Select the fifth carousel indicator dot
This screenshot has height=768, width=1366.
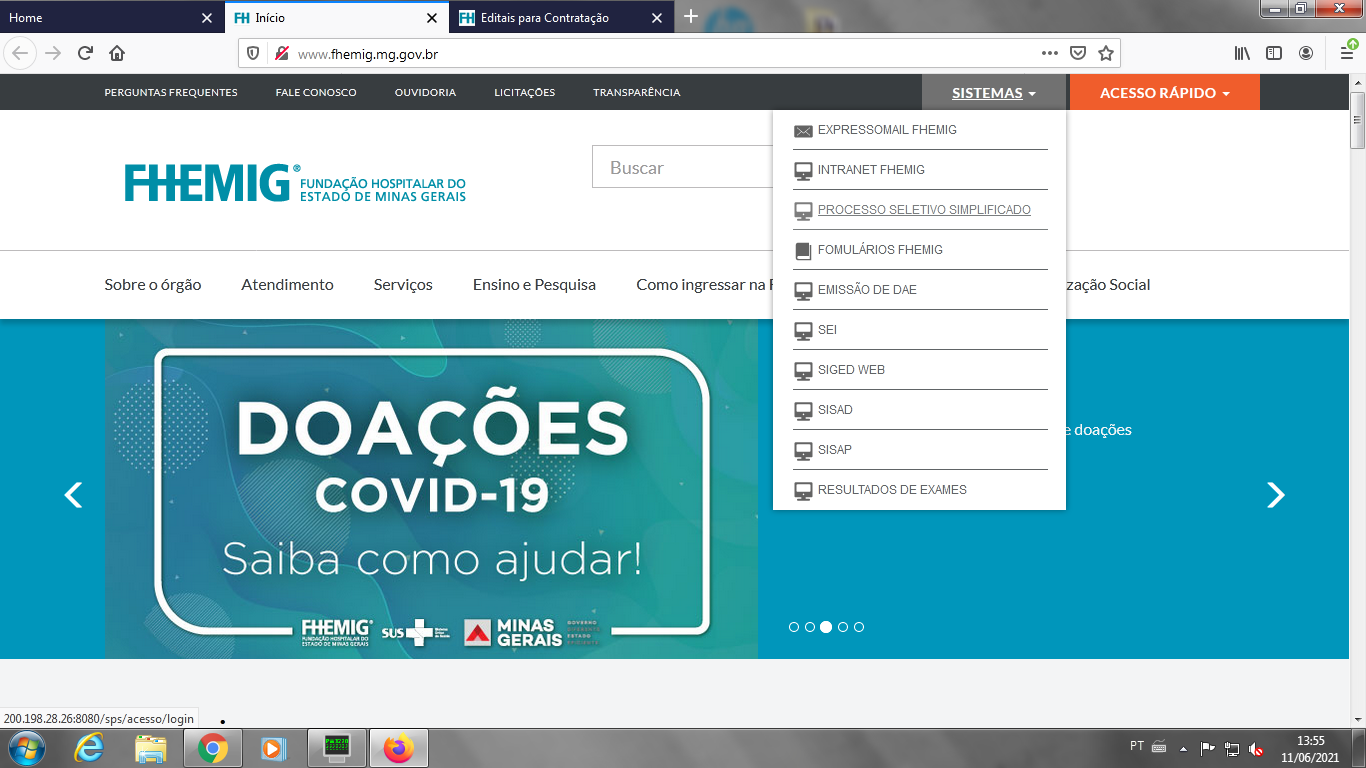pos(859,627)
